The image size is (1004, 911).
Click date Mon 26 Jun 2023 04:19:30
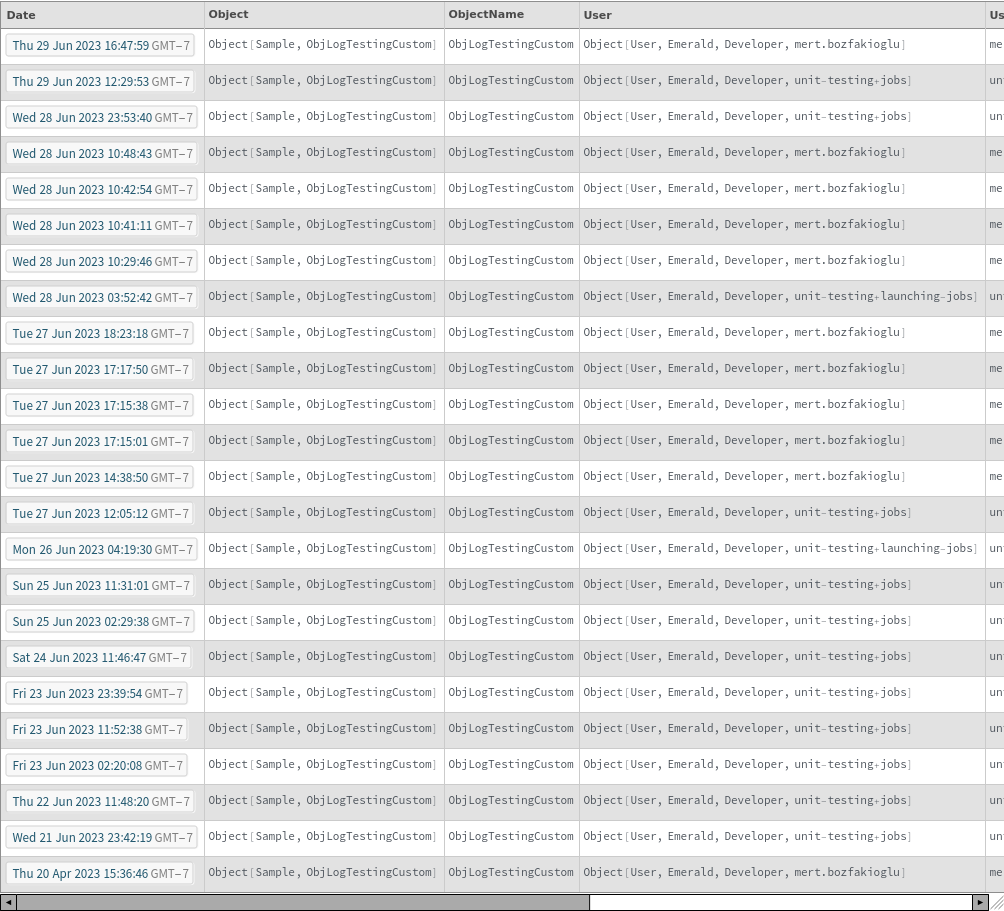tap(102, 550)
